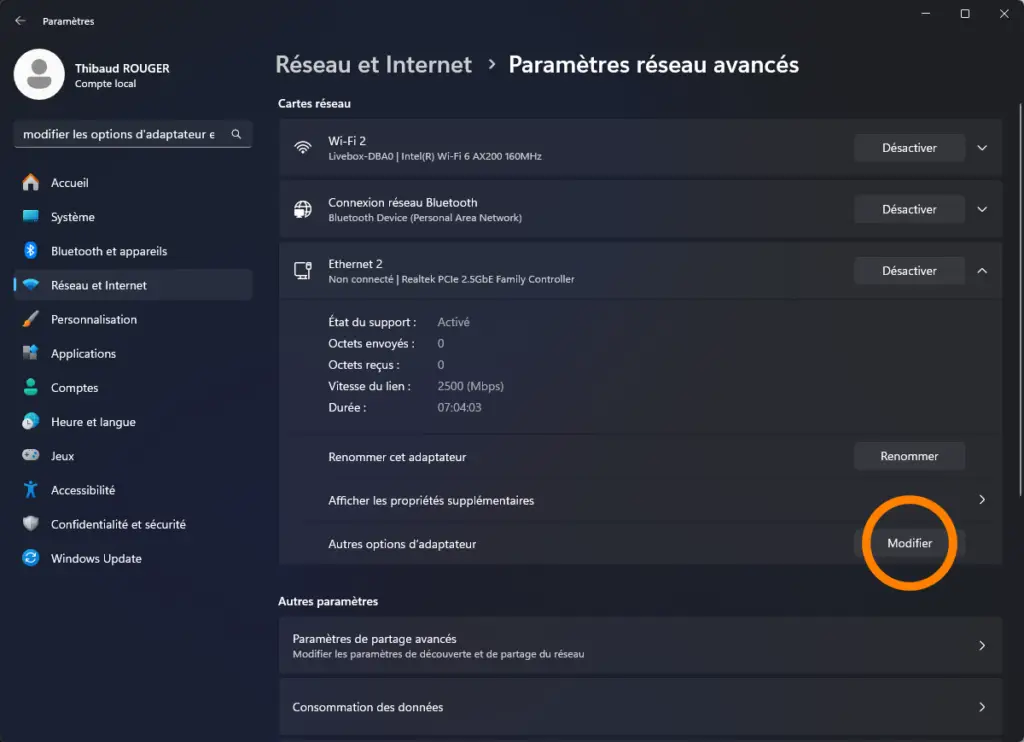1024x742 pixels.
Task: Disable the Ethernet 2 adapter
Action: [x=909, y=270]
